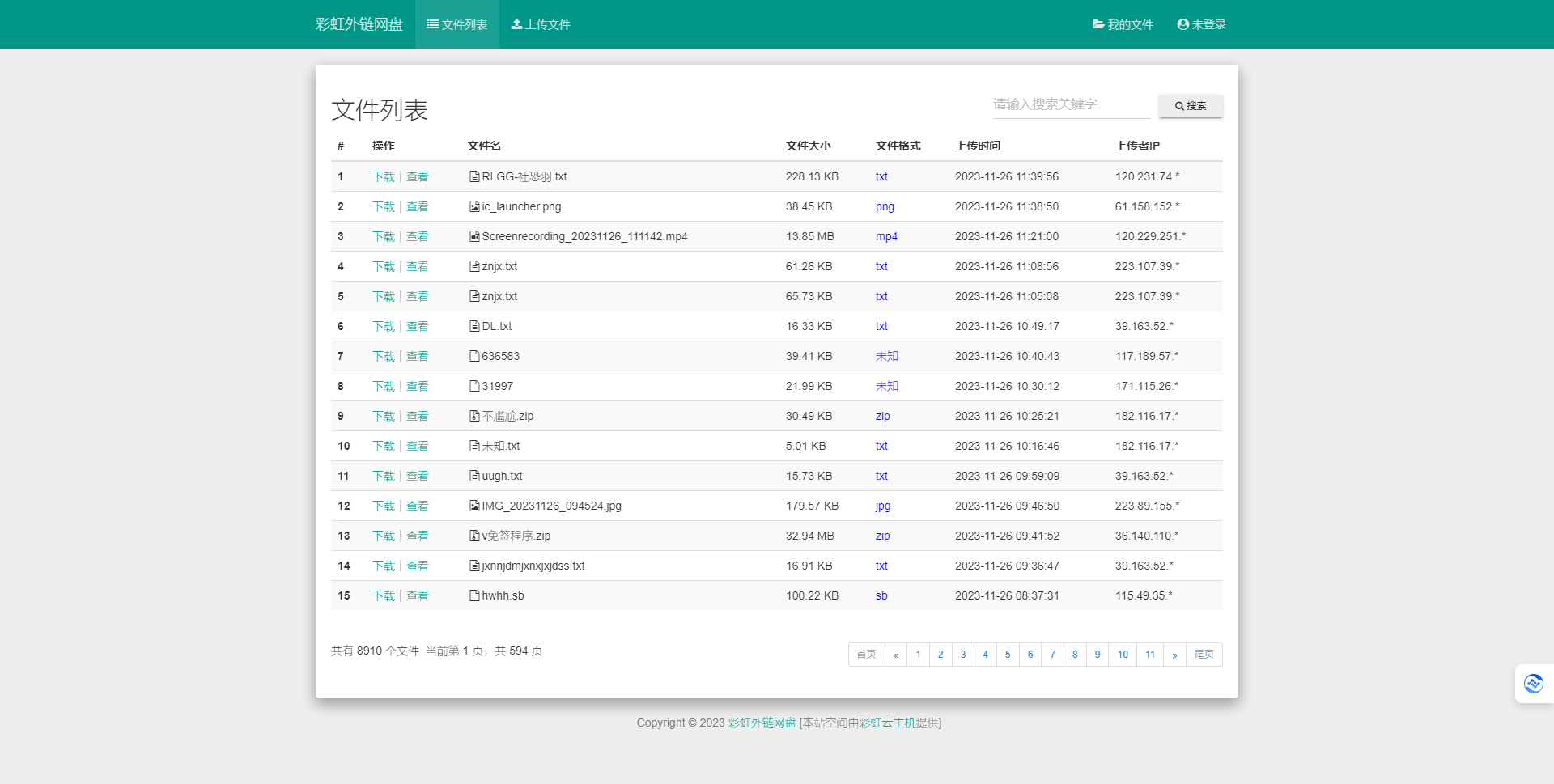Open footer link 彩虹云主机
The width and height of the screenshot is (1554, 784).
(887, 723)
